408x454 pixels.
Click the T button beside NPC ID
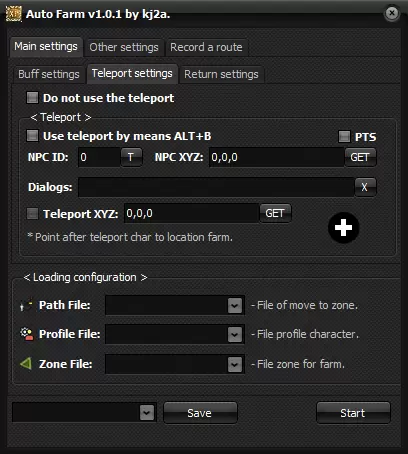131,157
